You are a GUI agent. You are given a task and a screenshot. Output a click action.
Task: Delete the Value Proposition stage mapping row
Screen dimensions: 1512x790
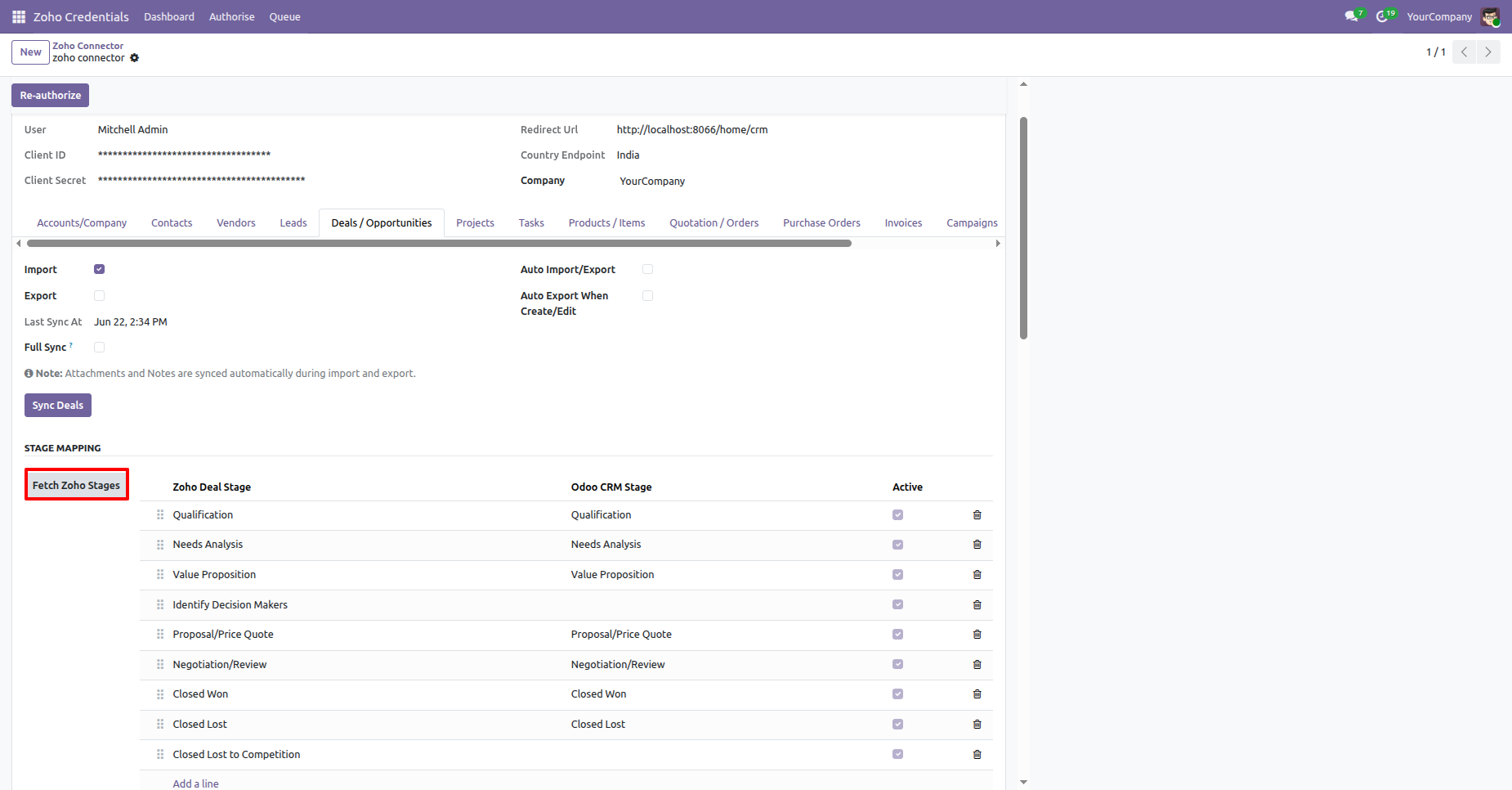(x=977, y=575)
